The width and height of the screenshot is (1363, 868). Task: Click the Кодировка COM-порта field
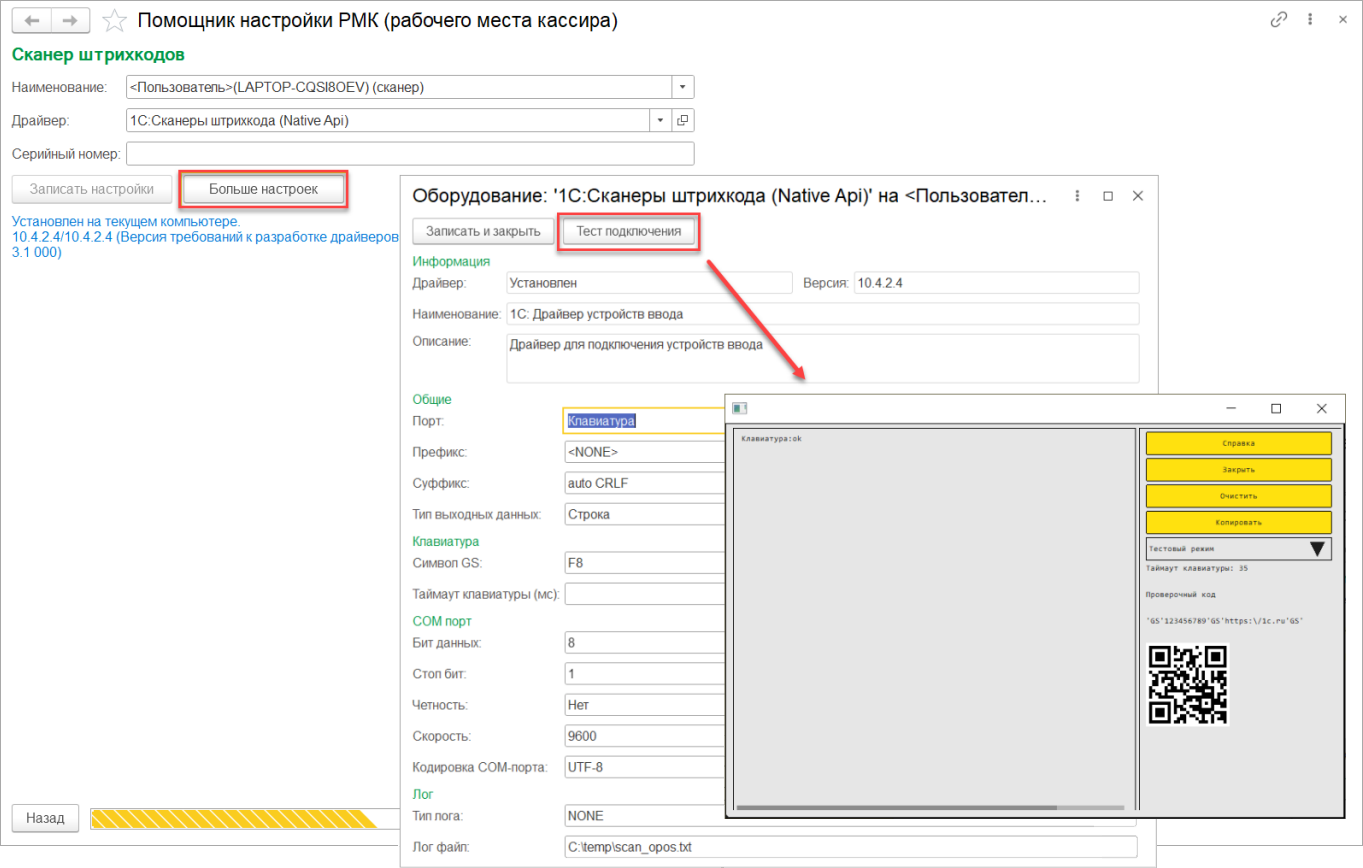point(644,768)
